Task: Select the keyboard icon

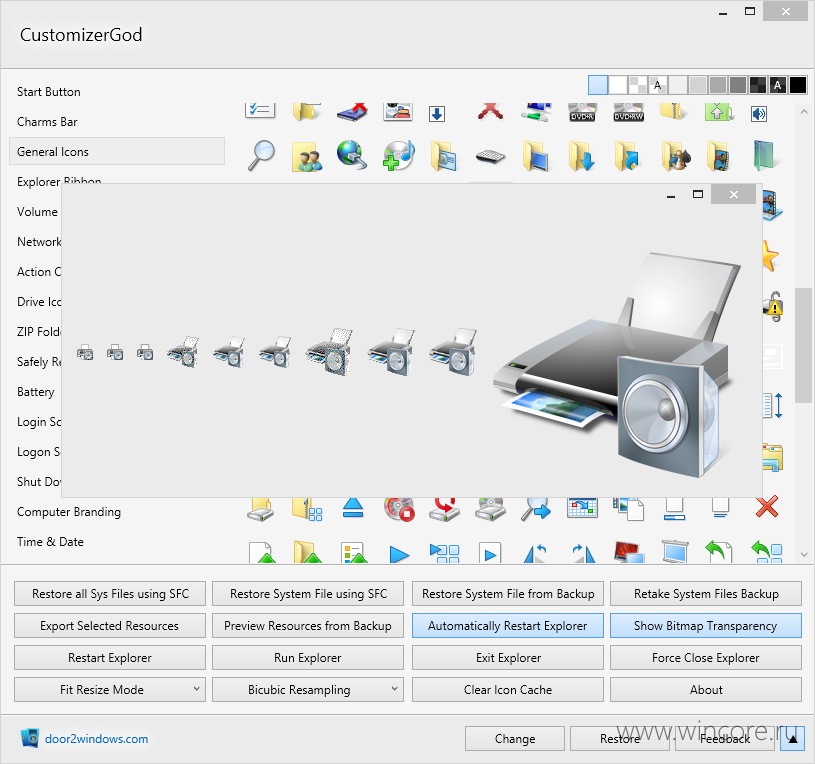Action: [x=490, y=155]
